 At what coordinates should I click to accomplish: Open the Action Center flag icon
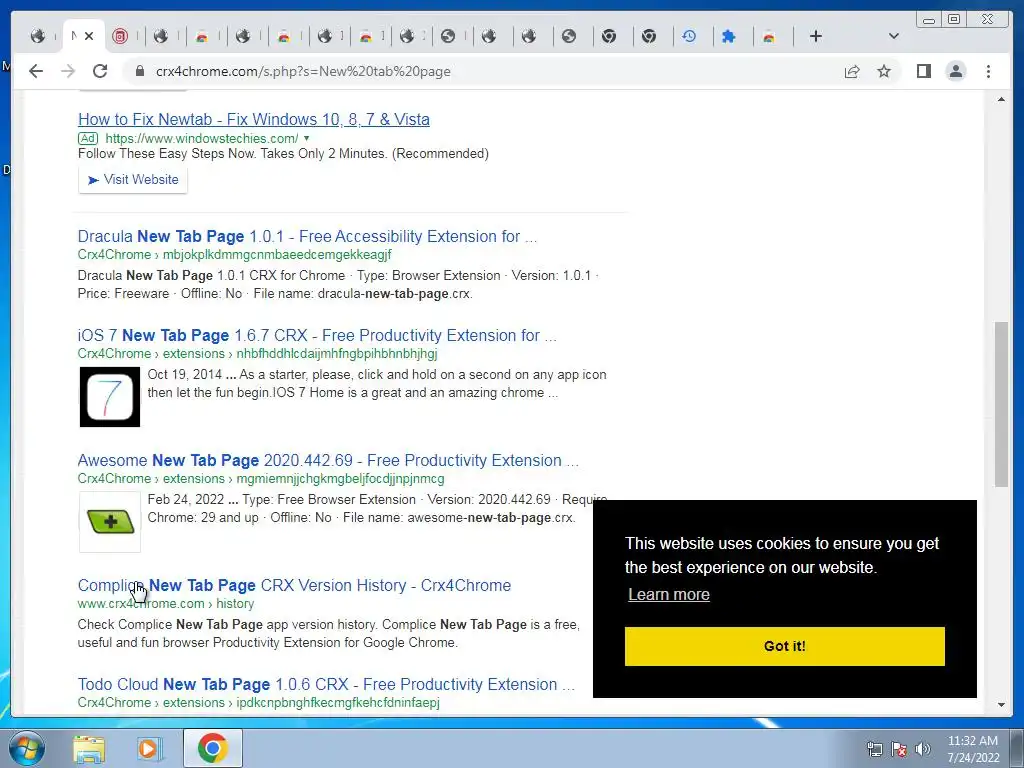pos(899,749)
